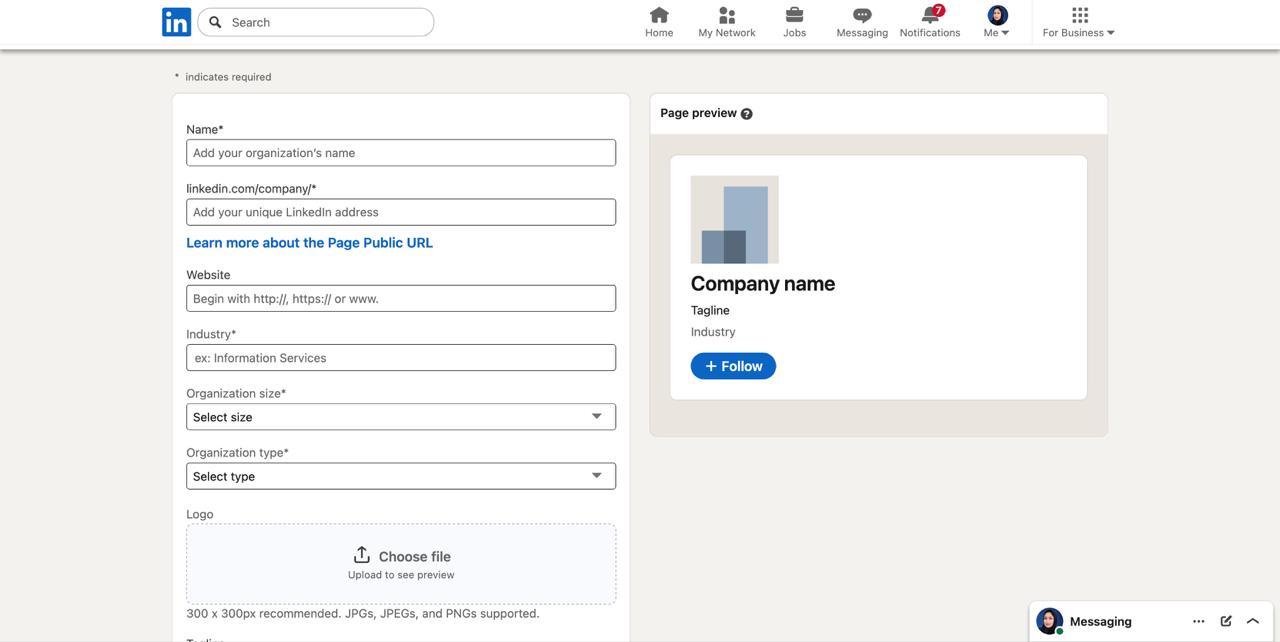
Task: Open the For Business menu
Action: pos(1078,22)
